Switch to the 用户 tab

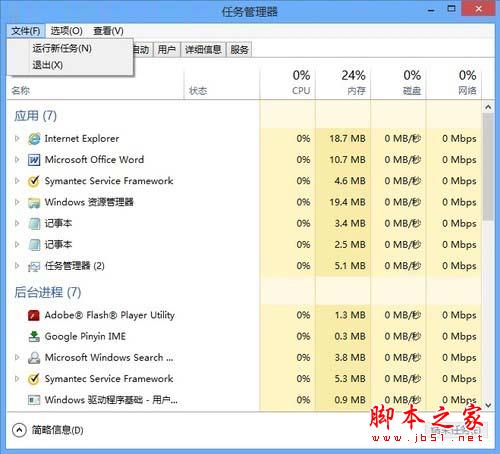pos(167,50)
